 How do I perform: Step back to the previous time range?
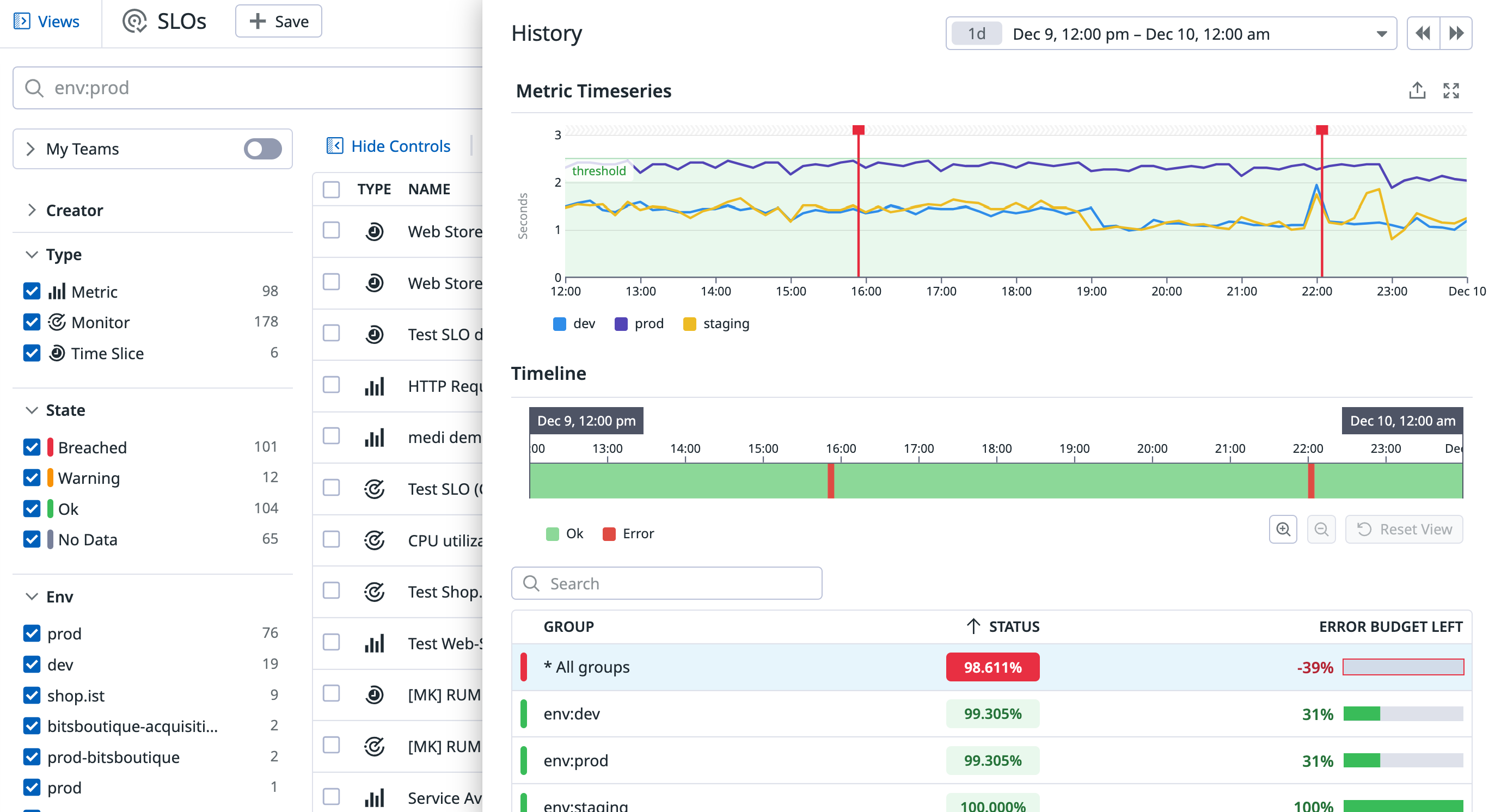tap(1423, 34)
